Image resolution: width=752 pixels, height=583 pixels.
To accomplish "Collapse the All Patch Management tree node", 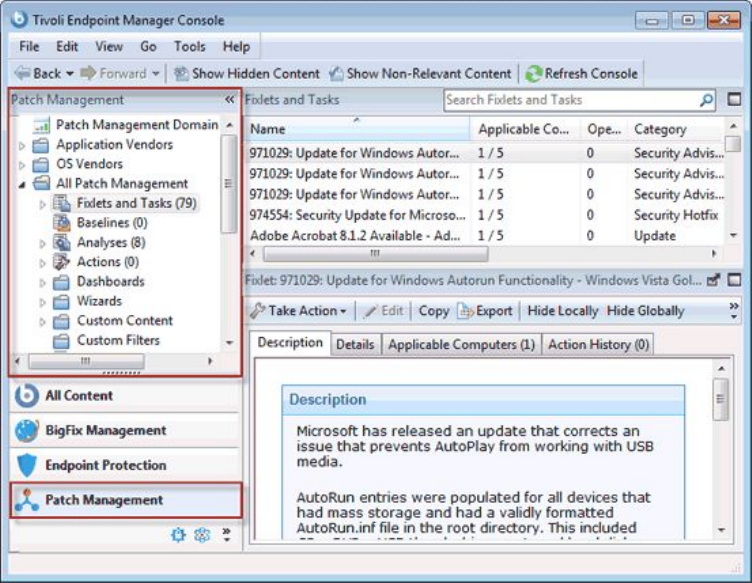I will coord(22,185).
